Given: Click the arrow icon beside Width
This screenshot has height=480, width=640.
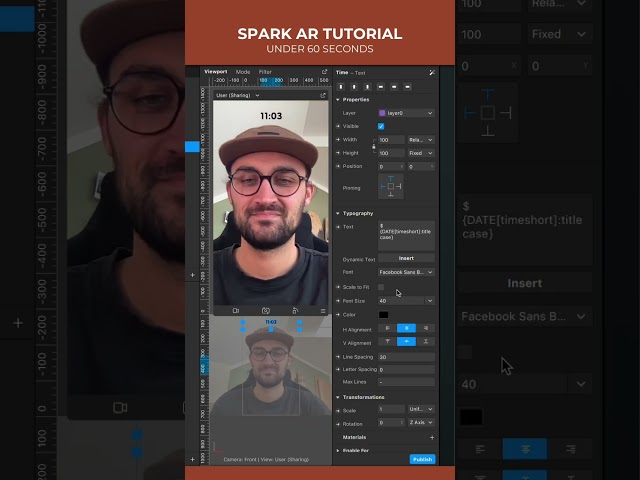Looking at the screenshot, I should pos(338,140).
